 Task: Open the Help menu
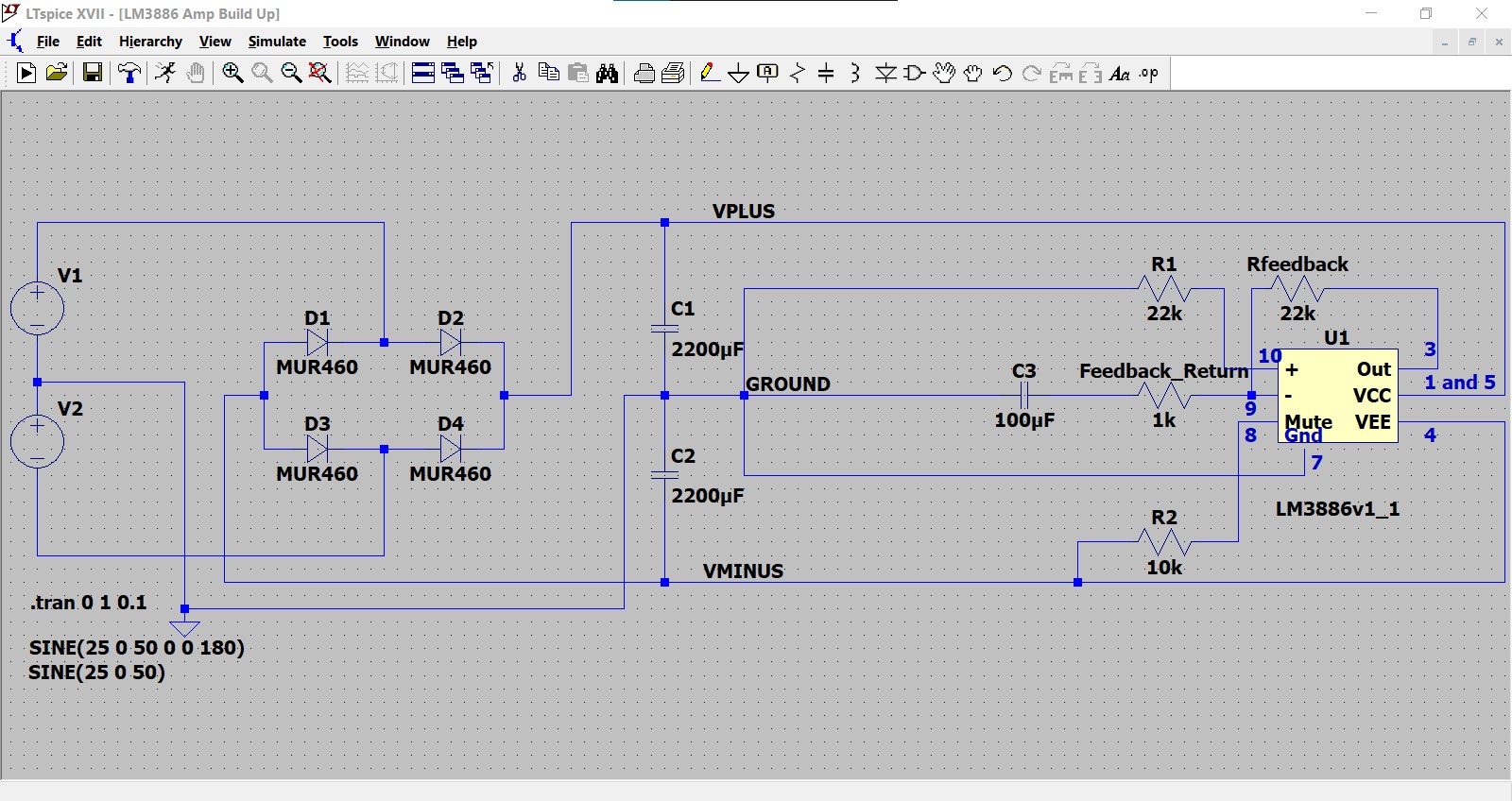click(x=462, y=42)
